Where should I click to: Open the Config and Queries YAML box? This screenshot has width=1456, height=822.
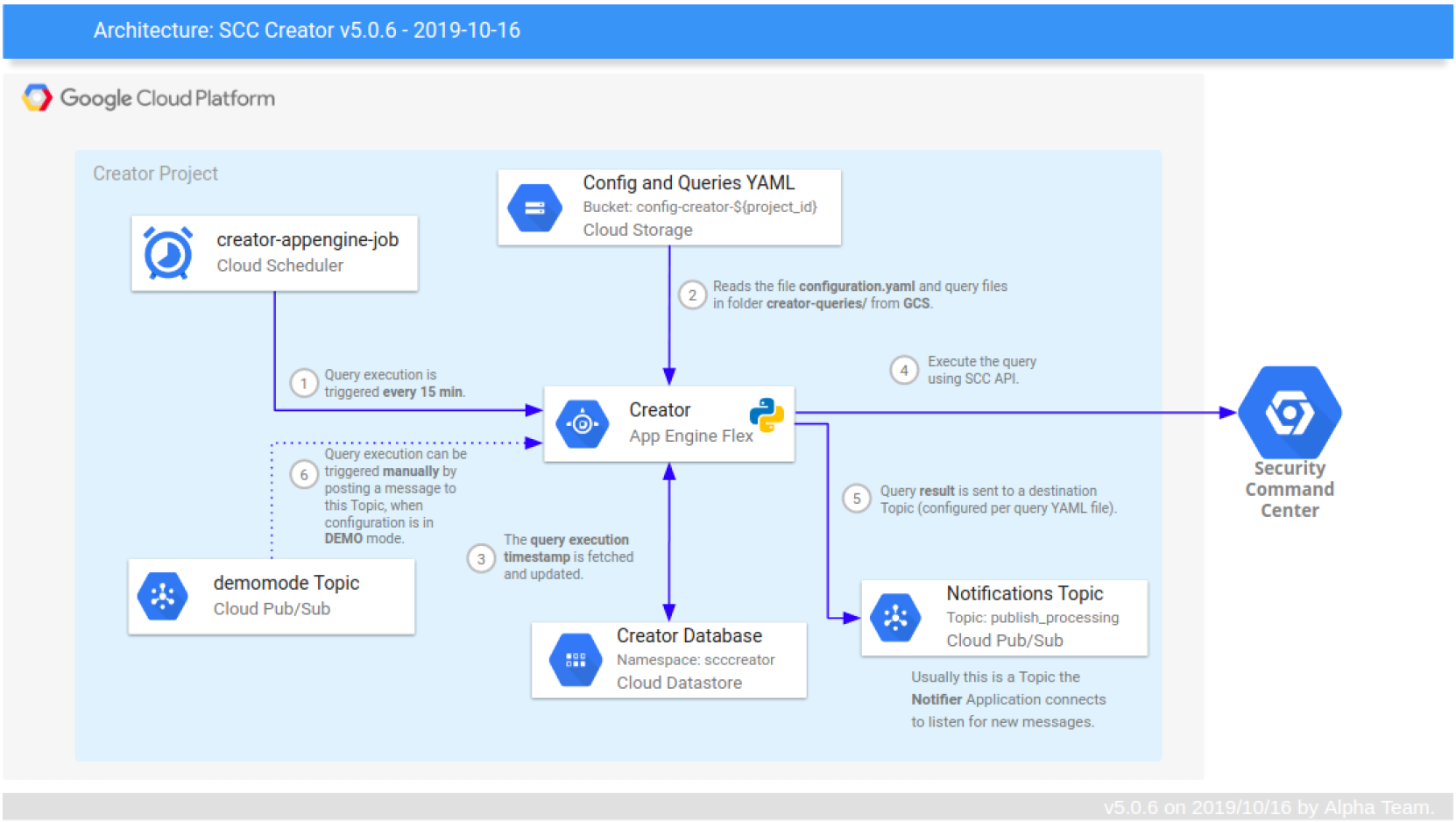tap(669, 207)
